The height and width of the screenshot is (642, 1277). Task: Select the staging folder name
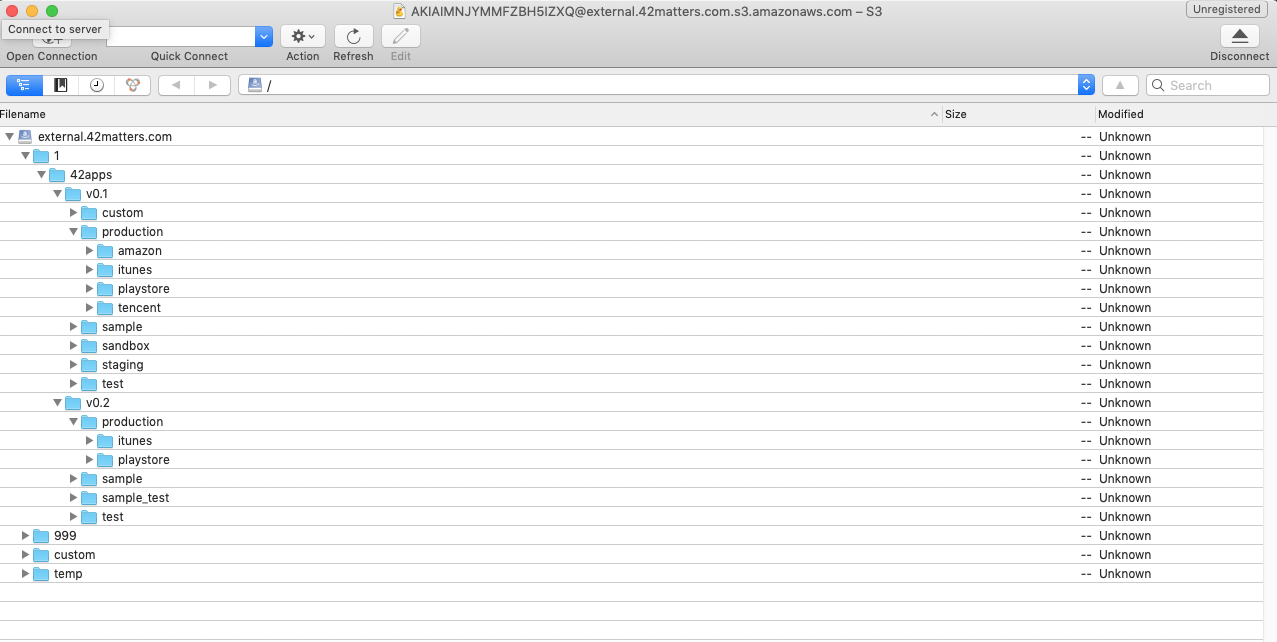(x=123, y=365)
